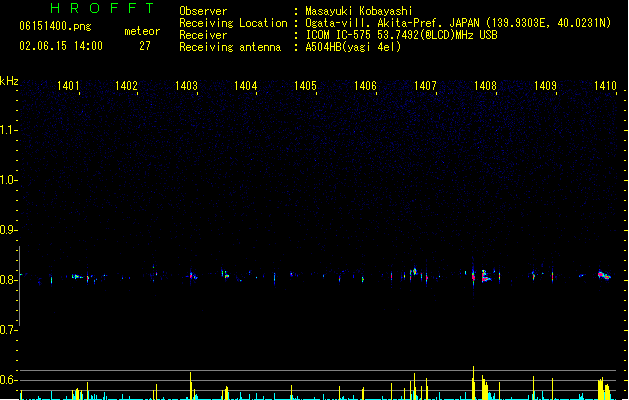This screenshot has height=400, width=629.
Task: Click the 1405 time marker
Action: tap(306, 86)
